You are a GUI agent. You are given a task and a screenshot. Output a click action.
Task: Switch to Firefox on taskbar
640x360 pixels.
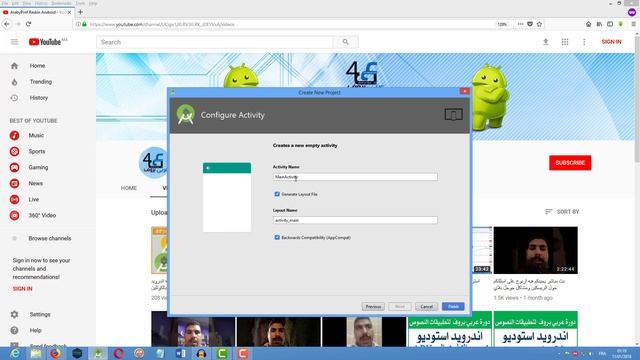point(56,353)
